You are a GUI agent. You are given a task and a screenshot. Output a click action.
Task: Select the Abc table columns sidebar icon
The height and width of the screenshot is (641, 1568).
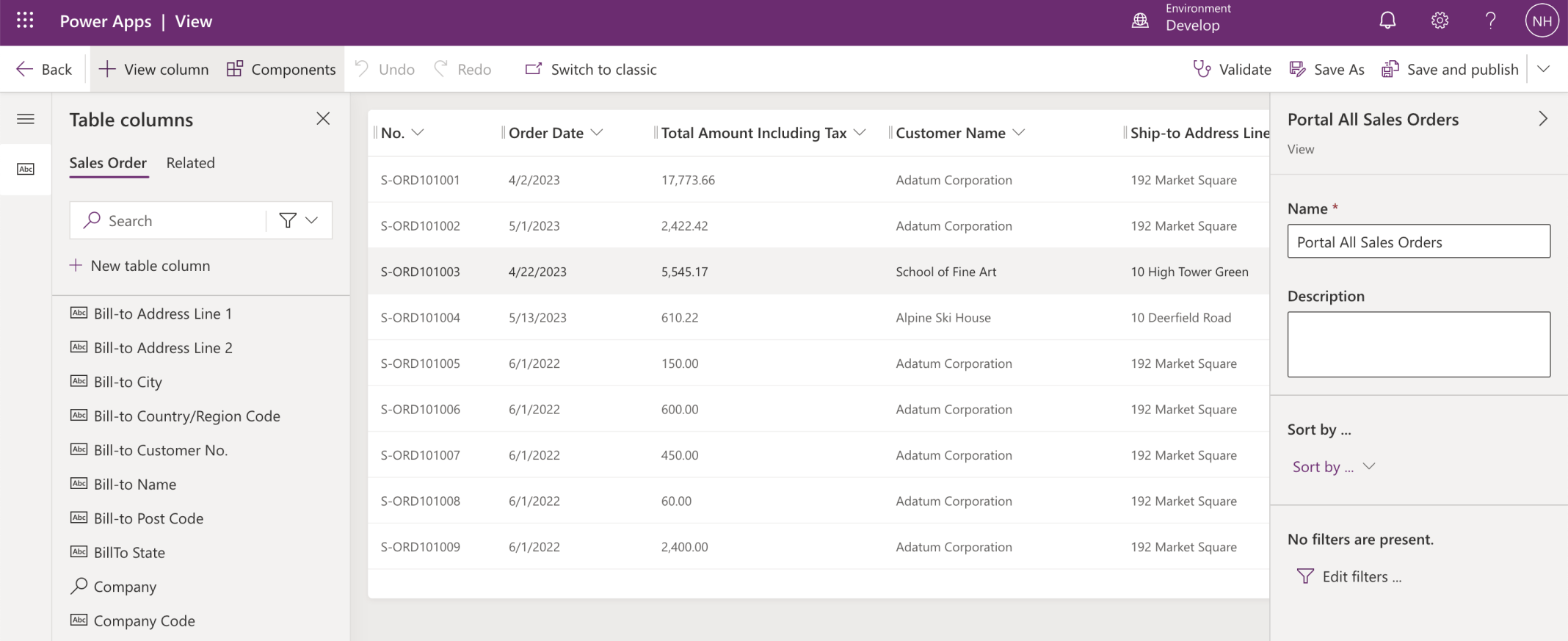(x=26, y=170)
